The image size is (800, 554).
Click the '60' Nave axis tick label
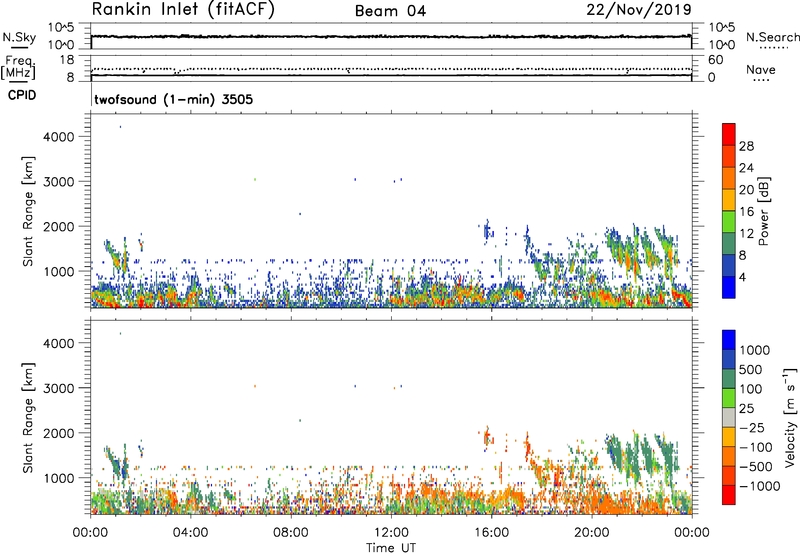tap(715, 60)
